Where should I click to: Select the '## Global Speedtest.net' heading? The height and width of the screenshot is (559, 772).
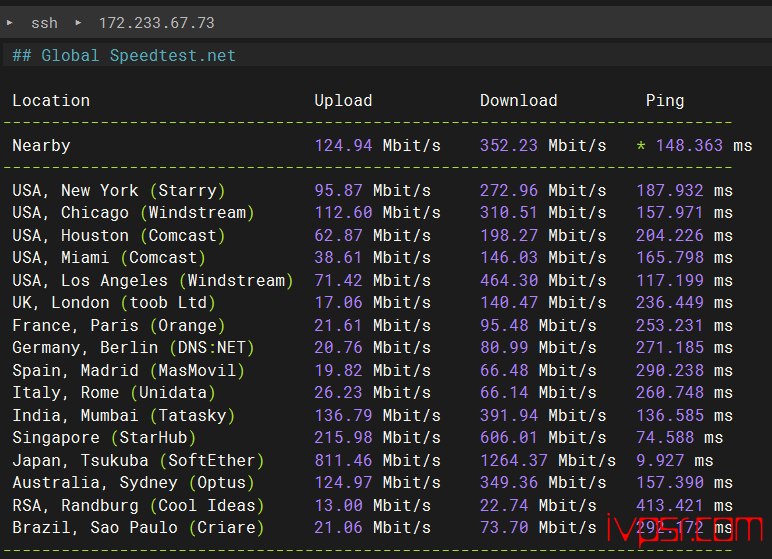click(124, 56)
